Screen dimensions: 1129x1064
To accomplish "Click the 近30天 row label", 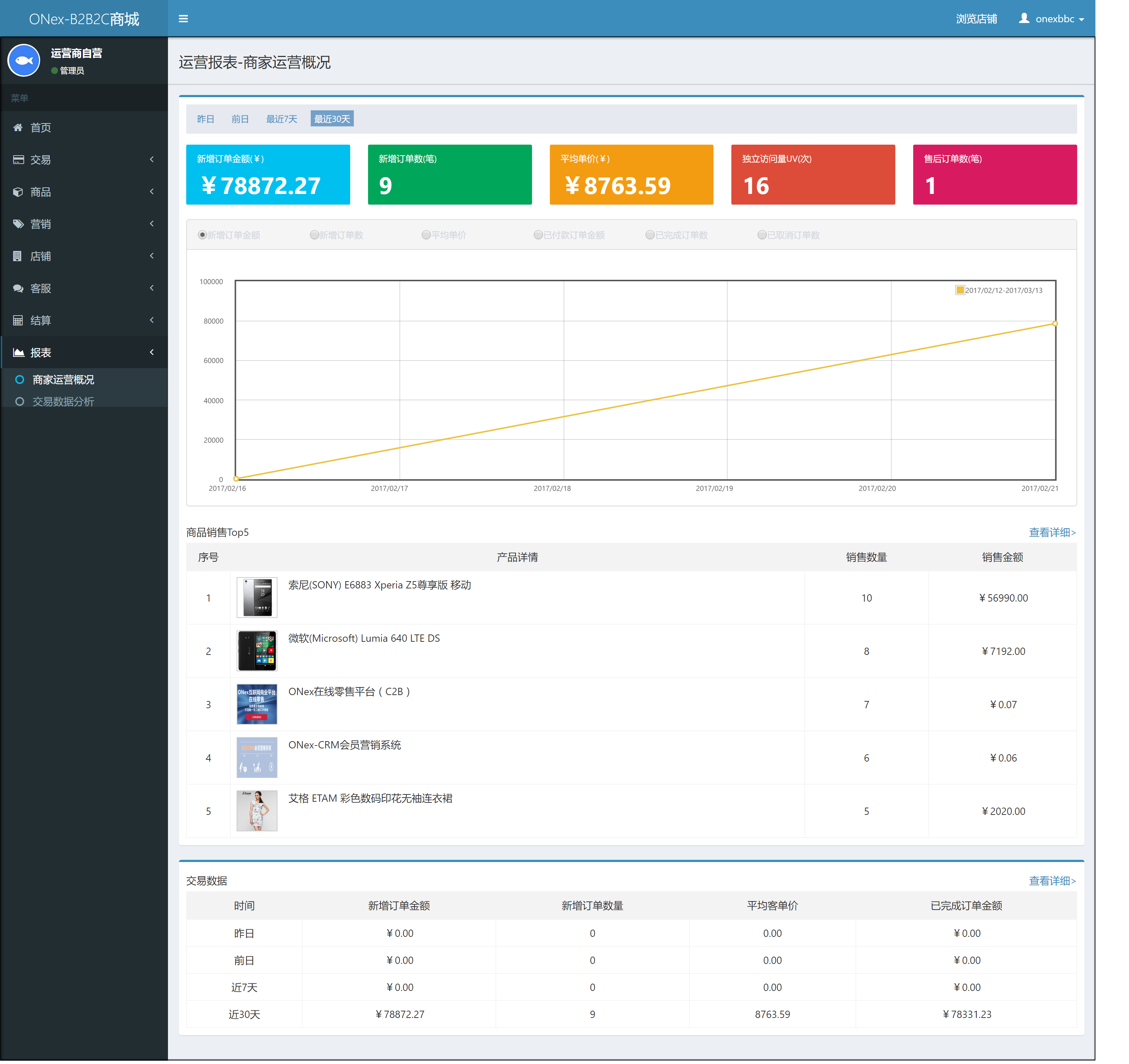I will [244, 1015].
